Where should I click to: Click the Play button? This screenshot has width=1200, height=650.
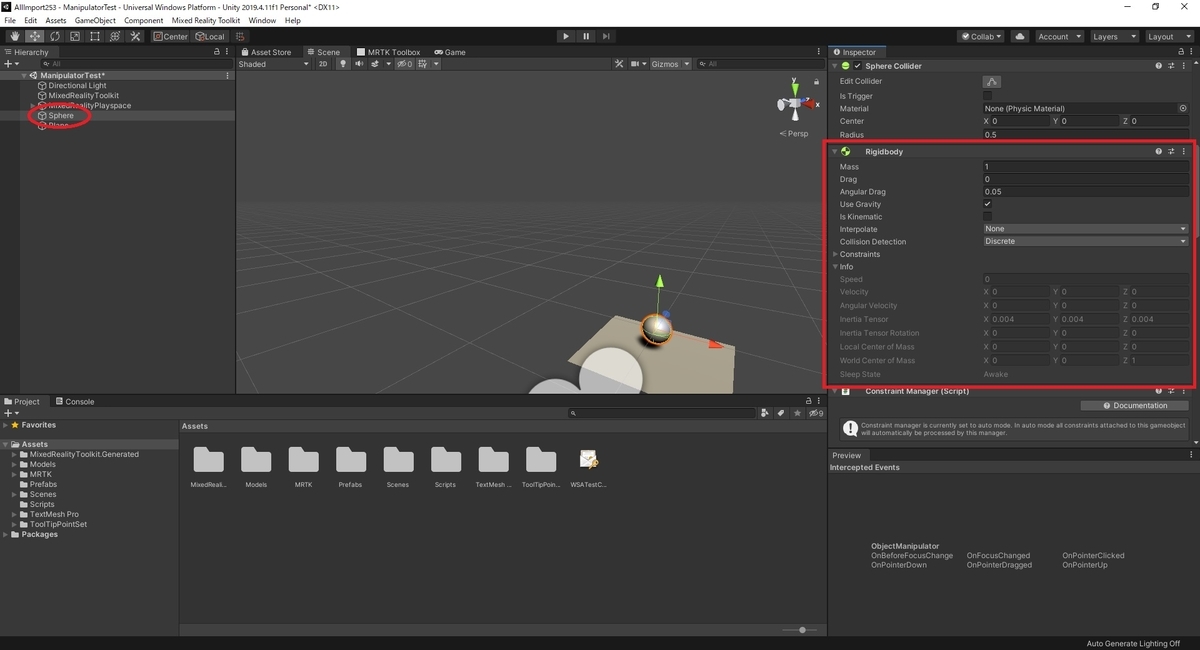[565, 37]
